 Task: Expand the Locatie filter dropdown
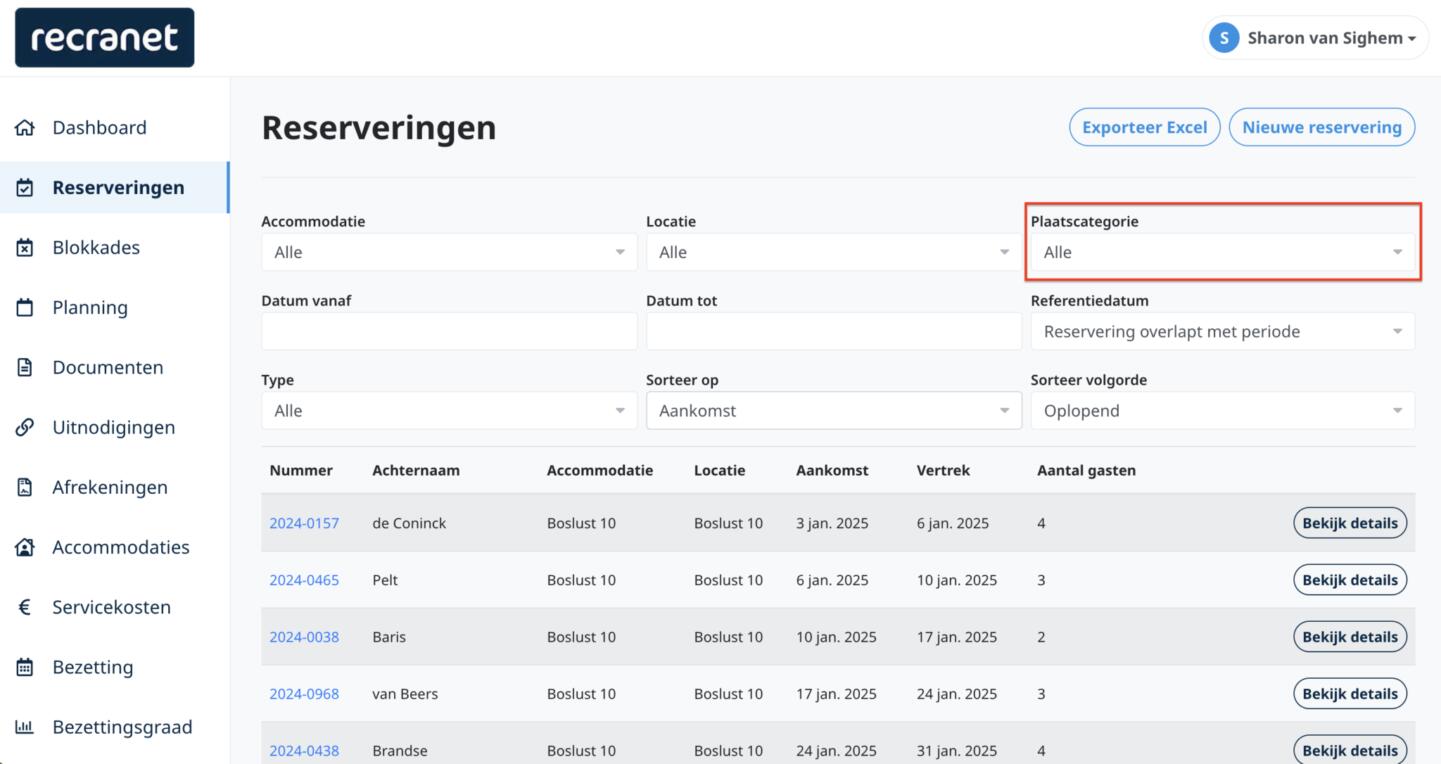click(833, 252)
